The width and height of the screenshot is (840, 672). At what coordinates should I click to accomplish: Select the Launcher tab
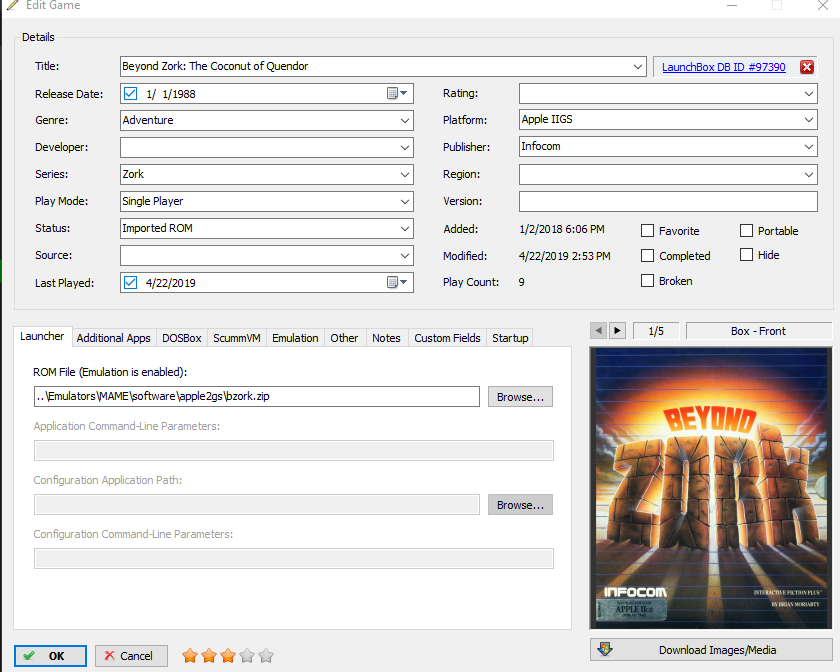click(x=42, y=337)
